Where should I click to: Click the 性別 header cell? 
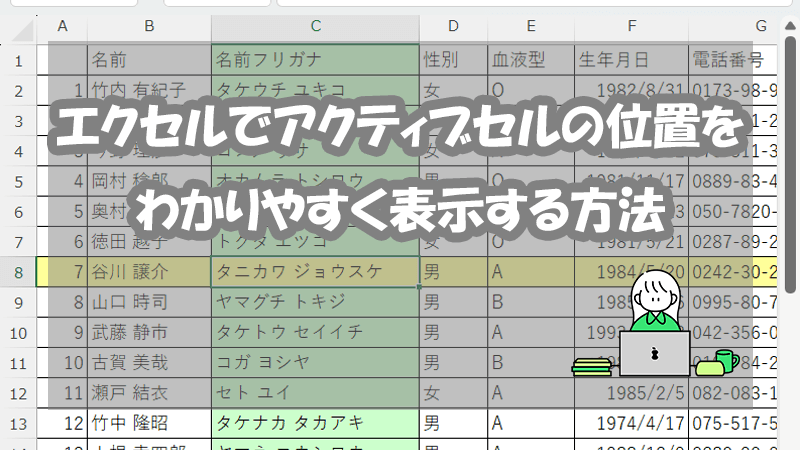point(453,59)
